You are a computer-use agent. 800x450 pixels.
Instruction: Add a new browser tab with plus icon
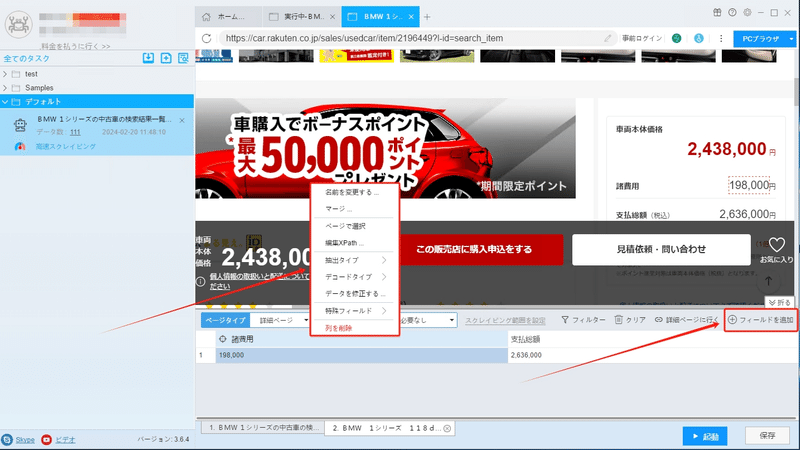pos(427,17)
